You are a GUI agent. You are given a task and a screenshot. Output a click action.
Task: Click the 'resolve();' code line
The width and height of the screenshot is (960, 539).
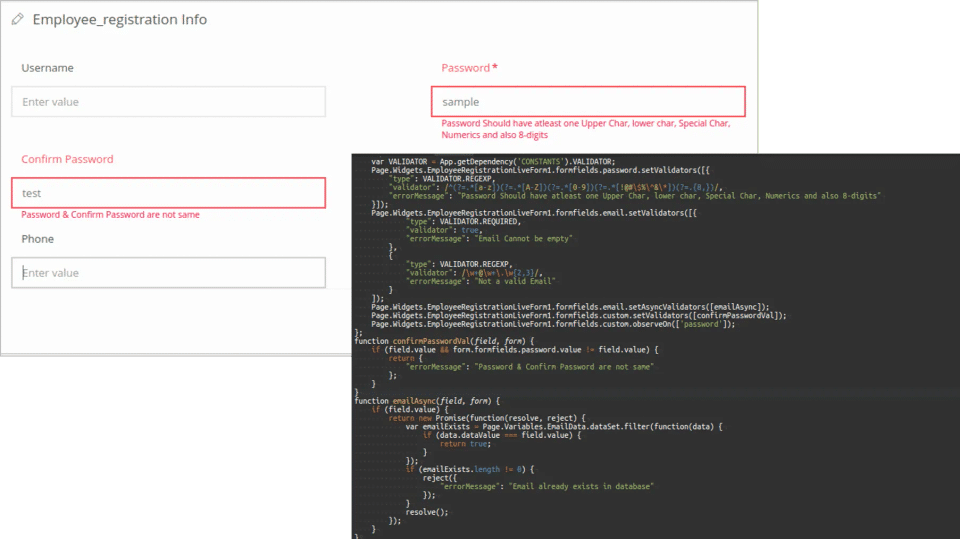427,512
